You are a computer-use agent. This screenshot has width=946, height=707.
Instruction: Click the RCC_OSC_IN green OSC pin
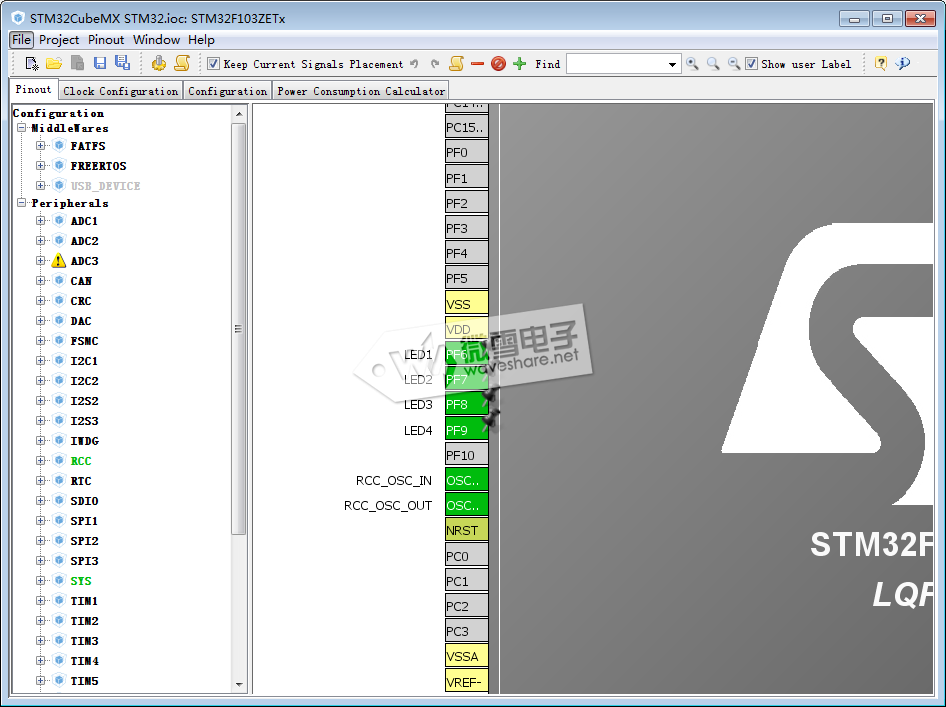coord(466,480)
